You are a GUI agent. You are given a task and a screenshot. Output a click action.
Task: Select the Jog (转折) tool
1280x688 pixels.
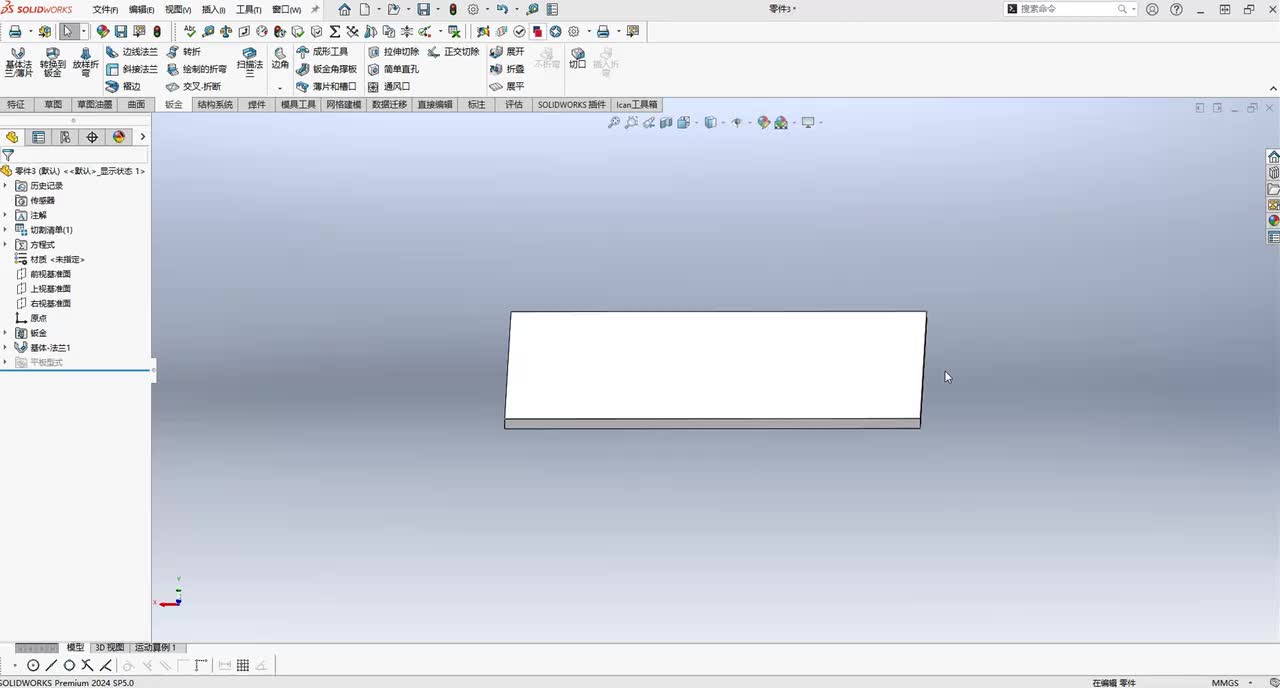coord(183,52)
